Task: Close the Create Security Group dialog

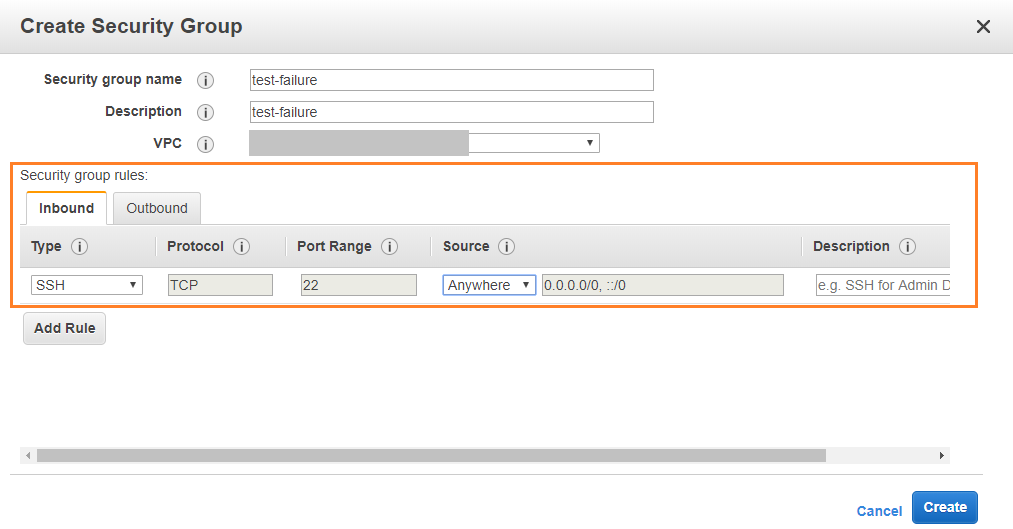Action: (x=983, y=27)
